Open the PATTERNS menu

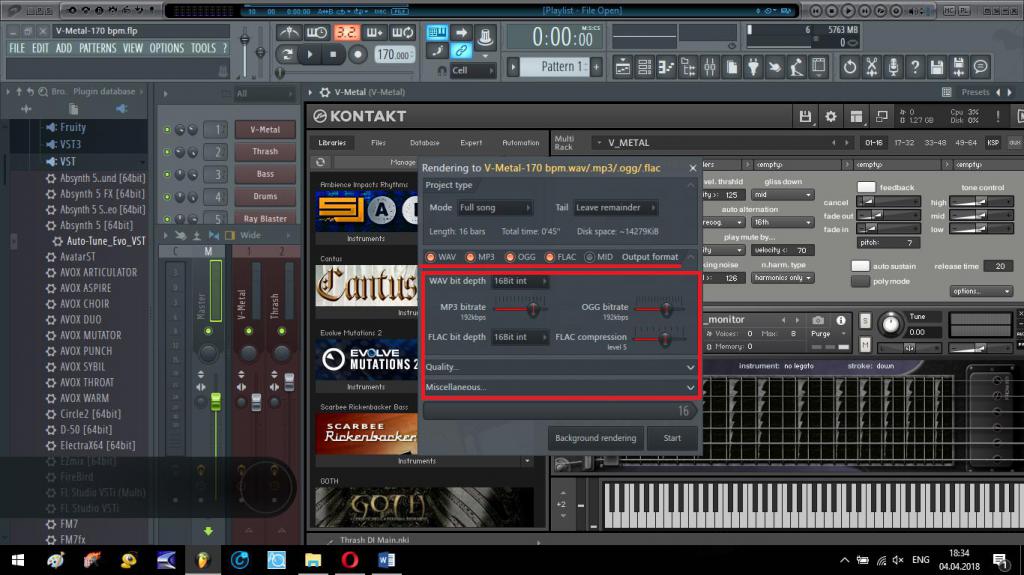tap(97, 48)
